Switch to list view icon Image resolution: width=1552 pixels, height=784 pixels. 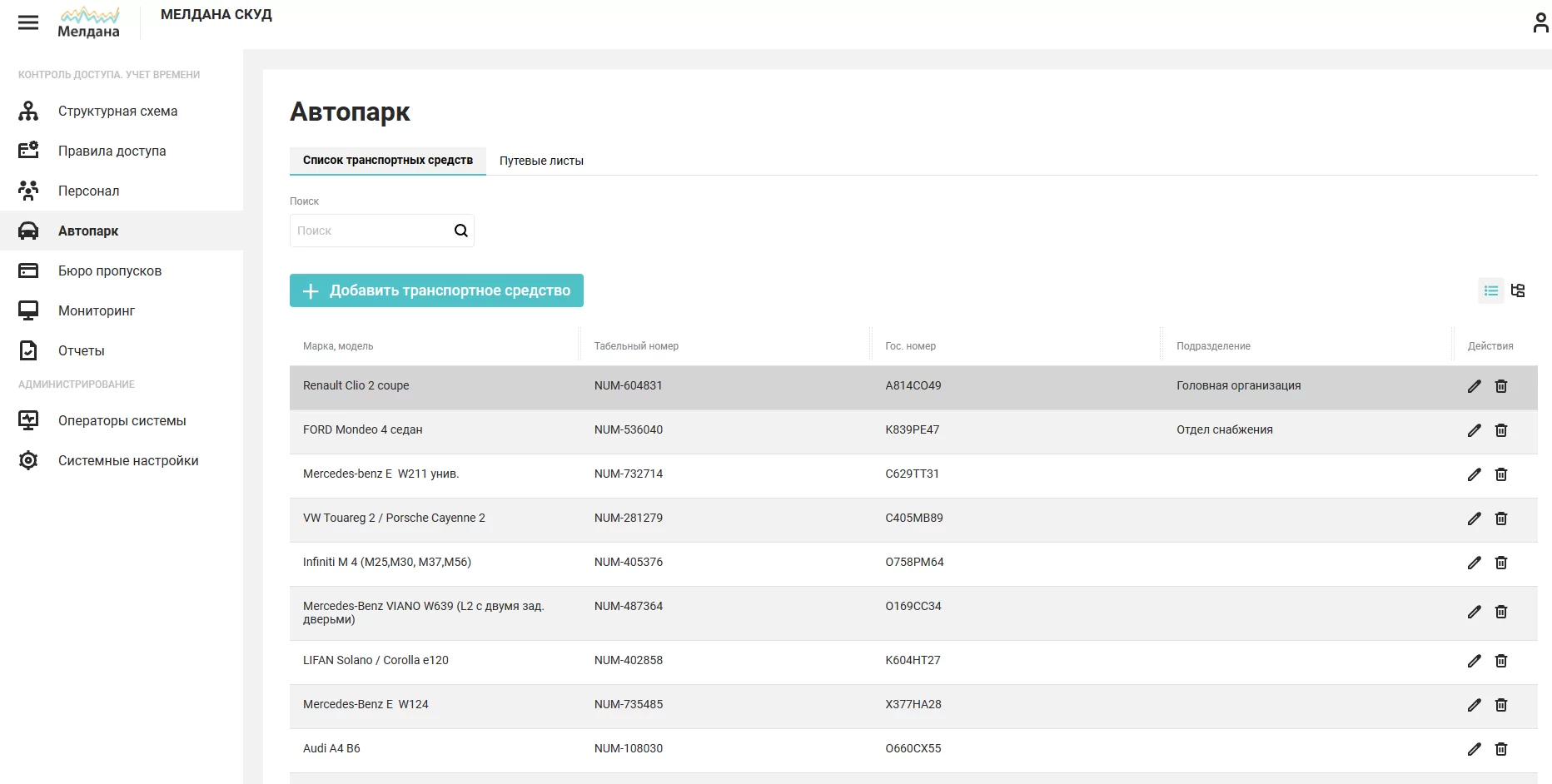[x=1491, y=290]
